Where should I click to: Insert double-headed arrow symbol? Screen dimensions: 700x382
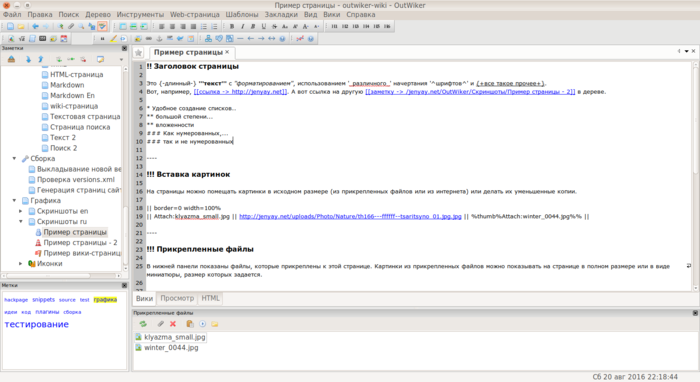pos(271,38)
